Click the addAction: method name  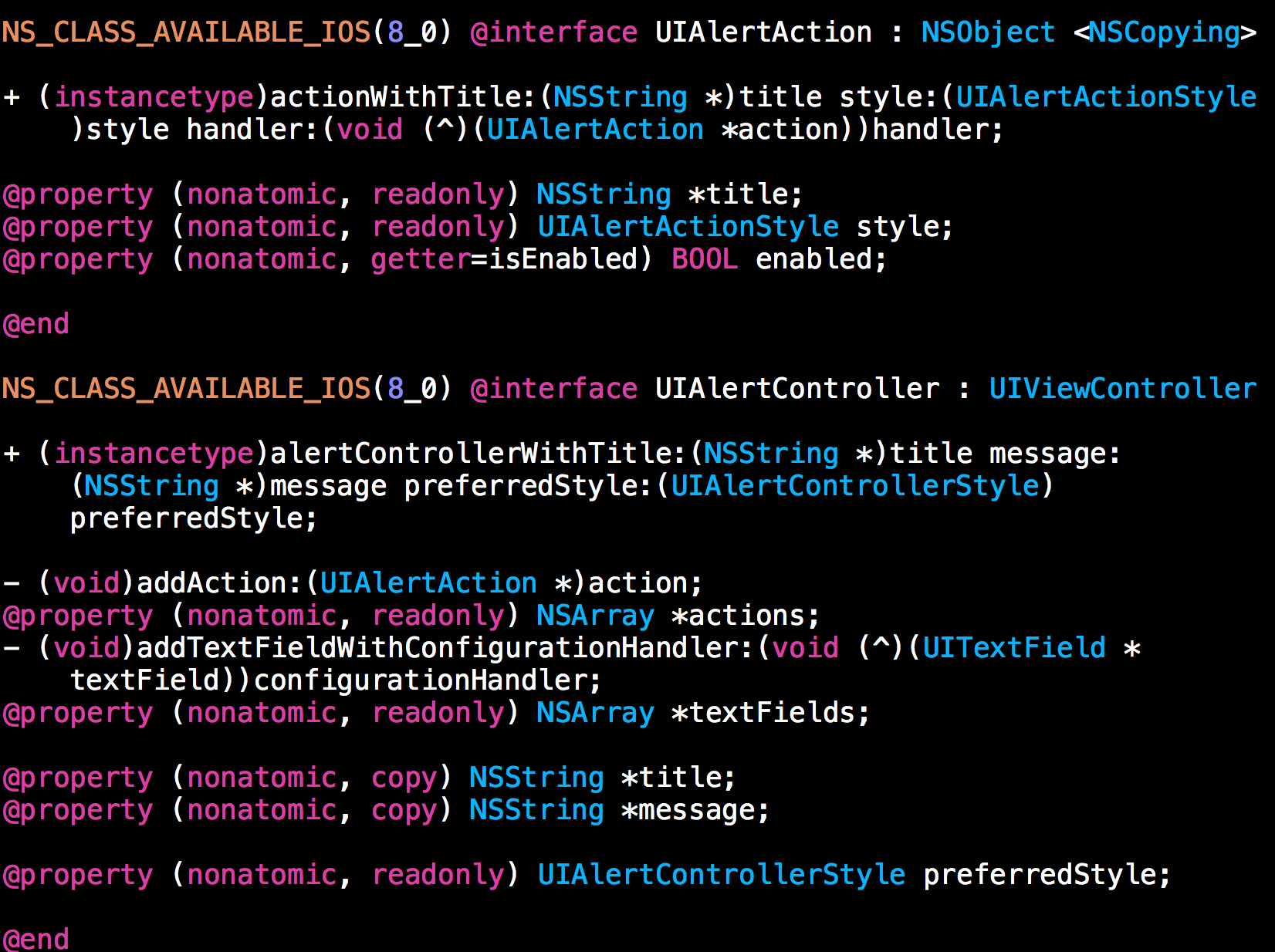(219, 583)
